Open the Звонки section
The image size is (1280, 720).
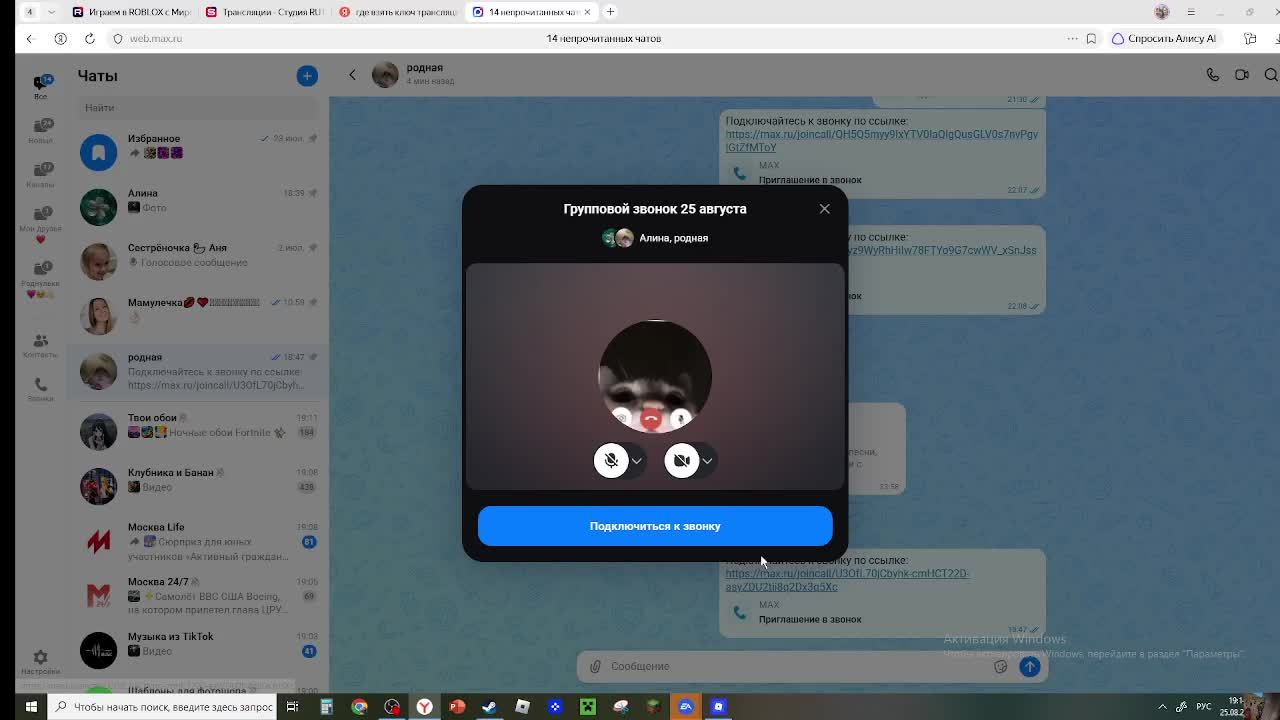pyautogui.click(x=41, y=389)
